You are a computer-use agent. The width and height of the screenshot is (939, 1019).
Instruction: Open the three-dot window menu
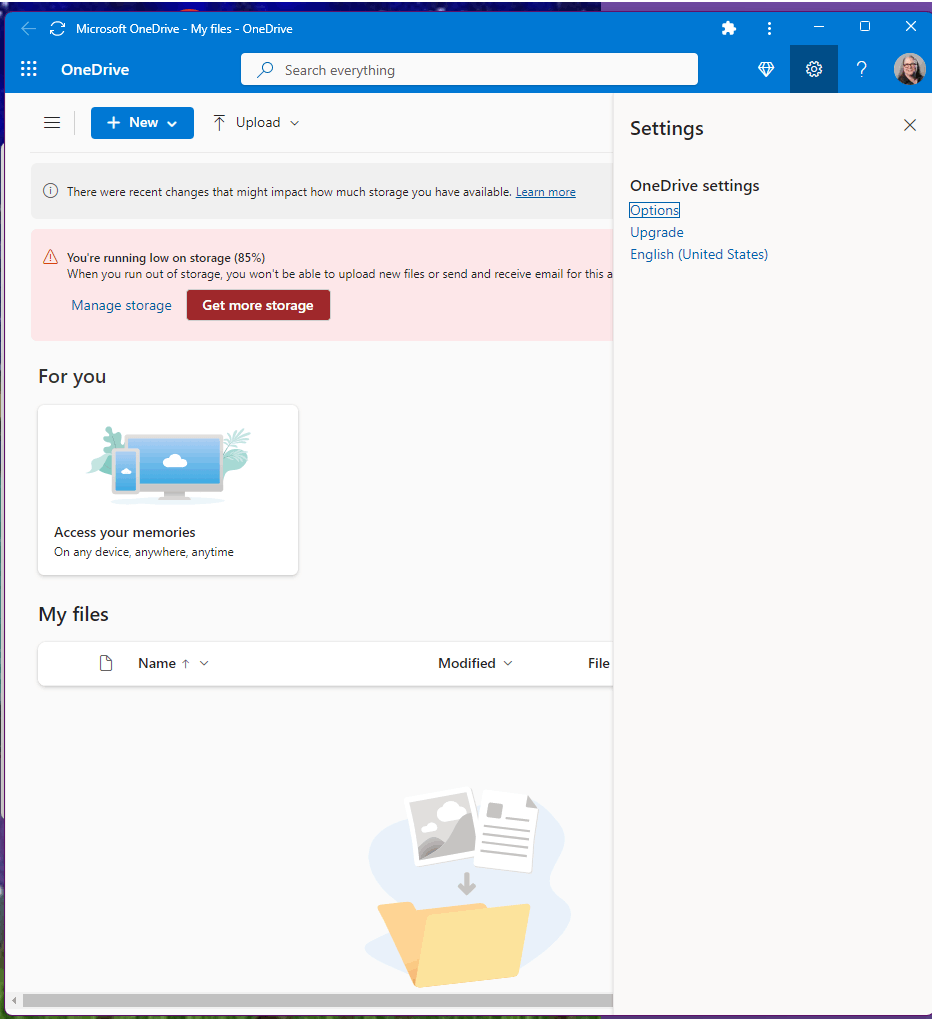pos(769,29)
